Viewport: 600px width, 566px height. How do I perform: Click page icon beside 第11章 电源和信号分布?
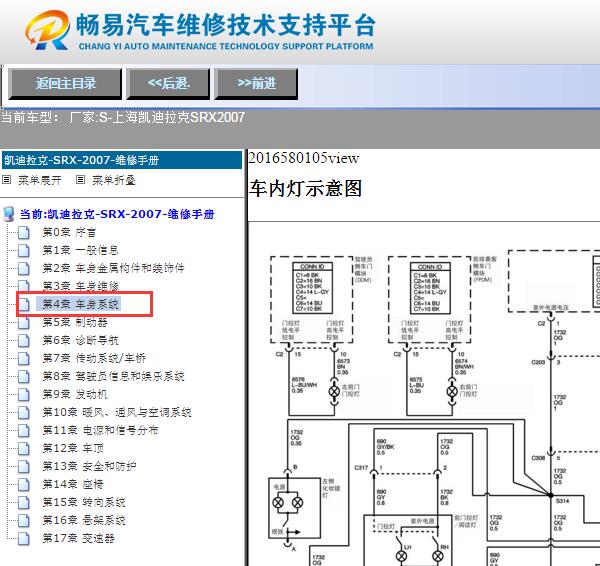pos(24,430)
